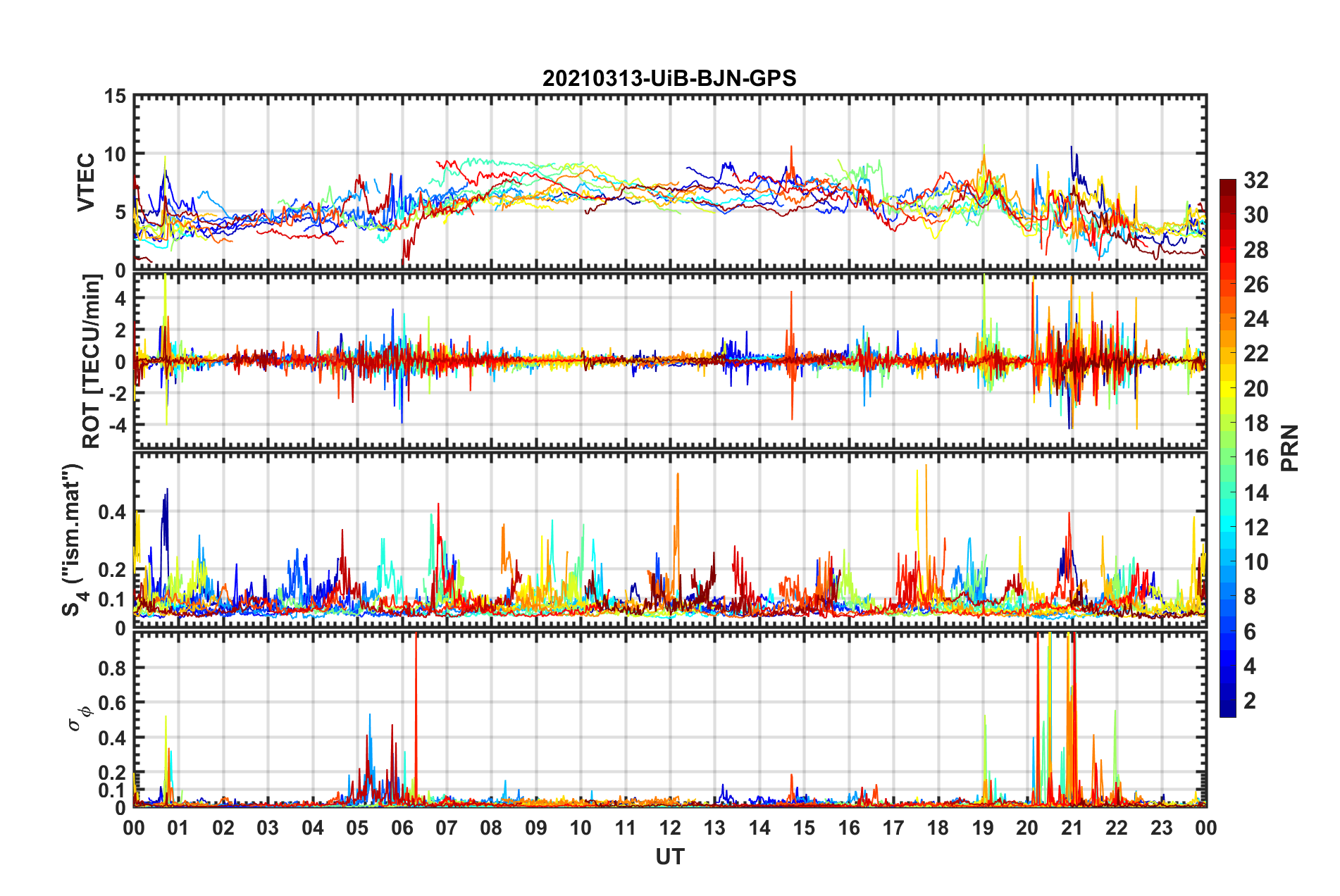This screenshot has width=1340, height=896.
Task: Click colorbar tick label 2
Action: click(x=1249, y=701)
